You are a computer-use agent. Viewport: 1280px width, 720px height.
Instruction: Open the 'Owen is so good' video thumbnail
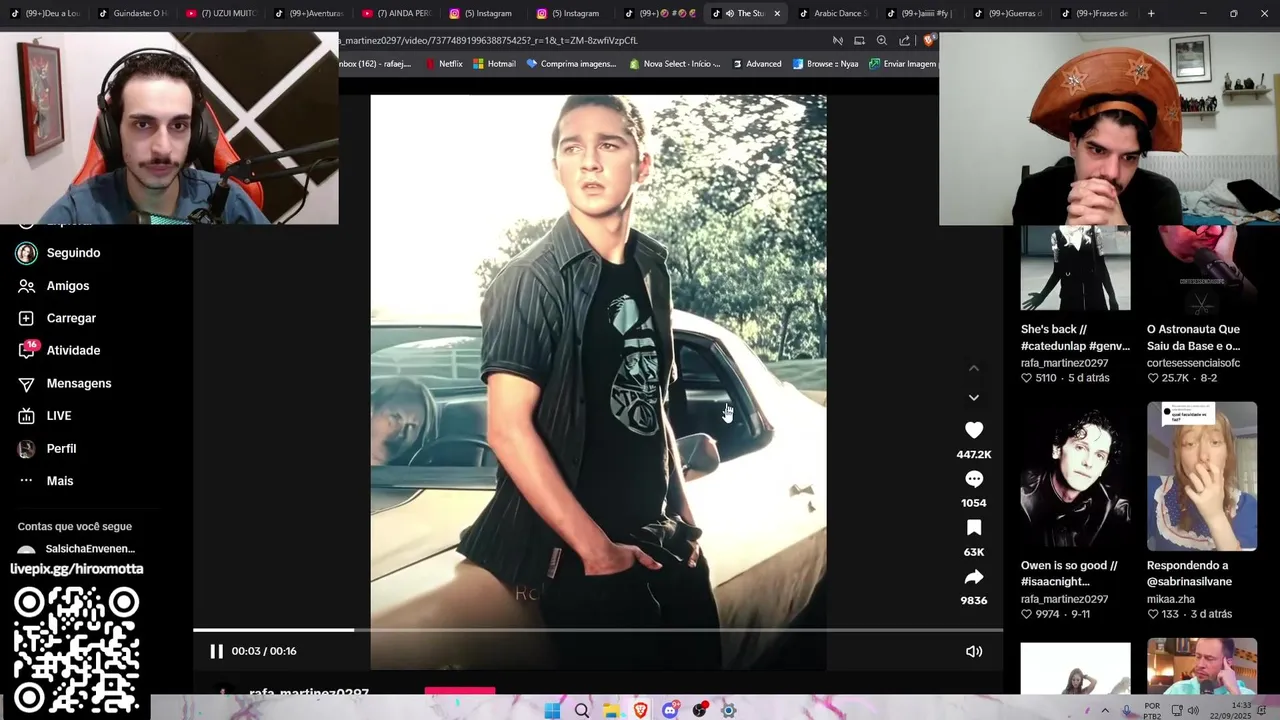[x=1075, y=476]
